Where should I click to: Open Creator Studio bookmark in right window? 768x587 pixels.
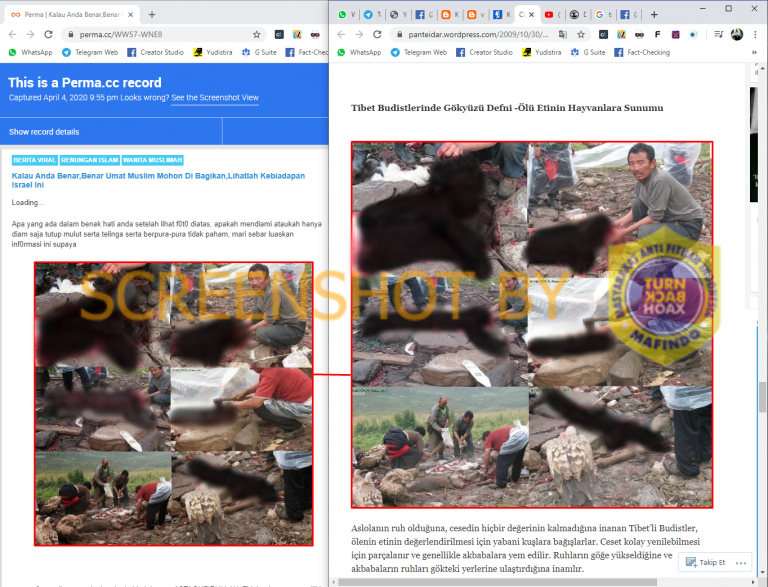coord(484,52)
